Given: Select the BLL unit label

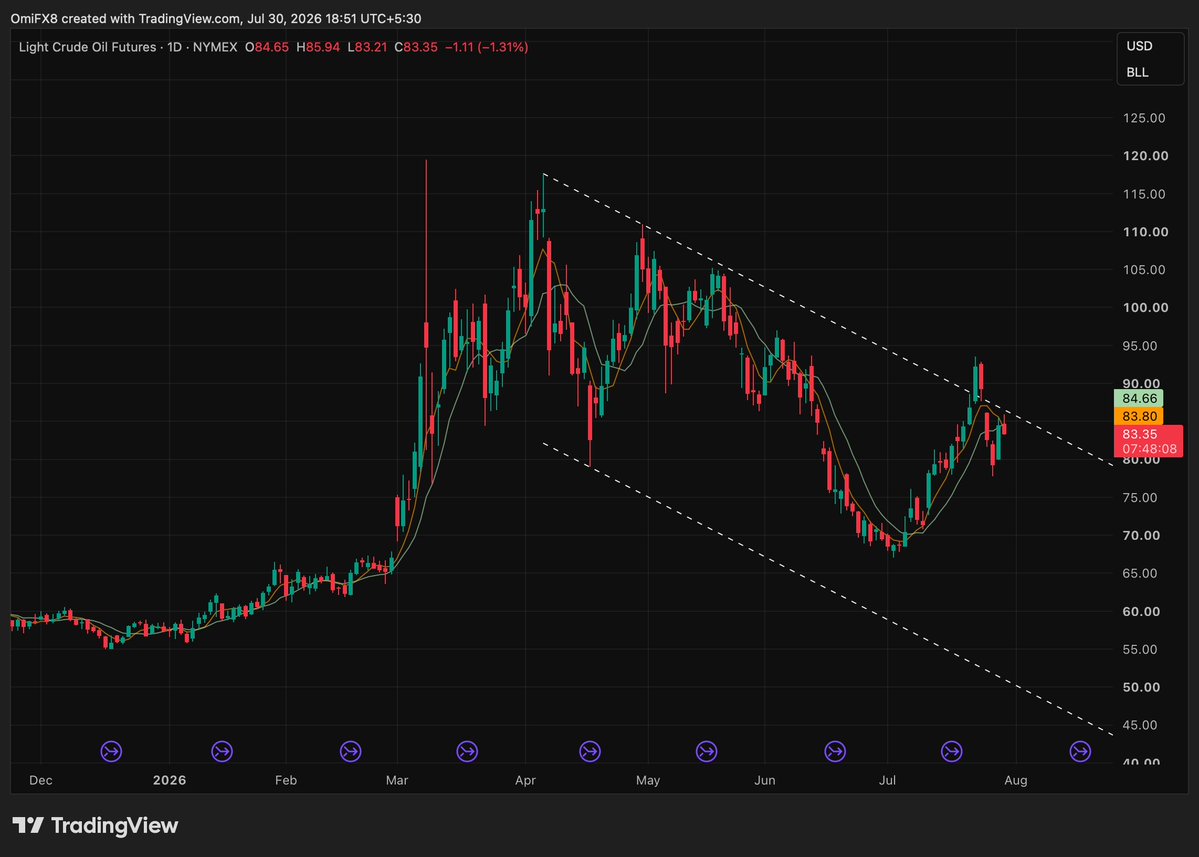Looking at the screenshot, I should pos(1137,73).
